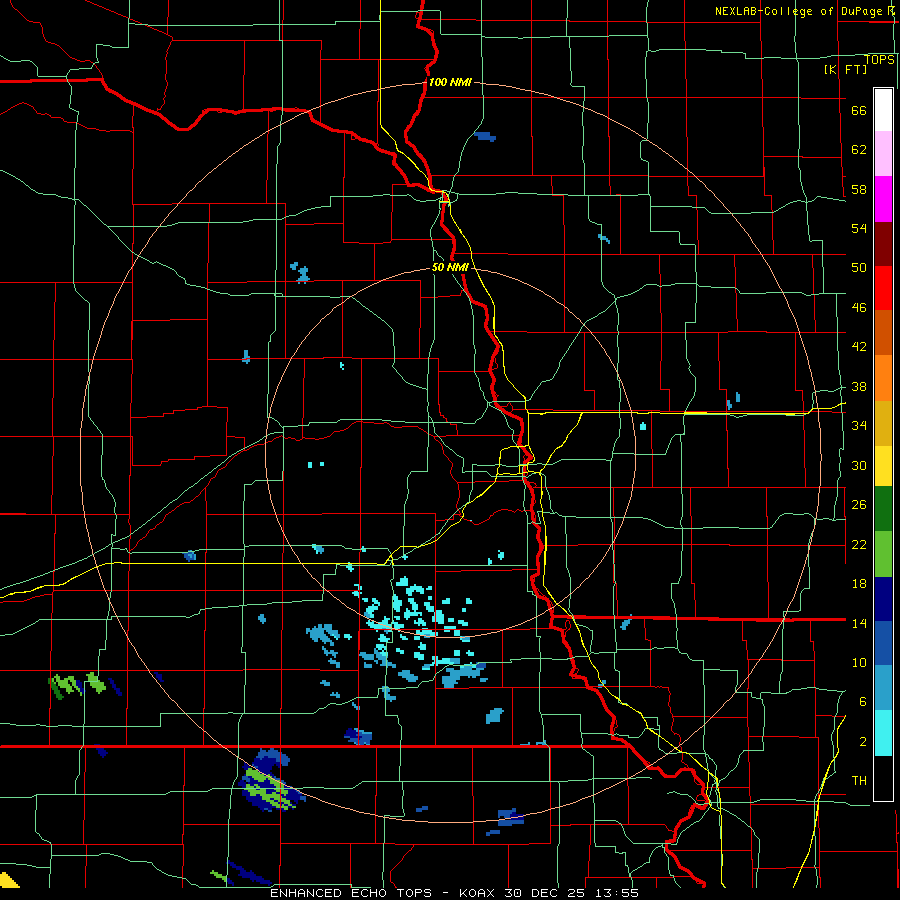Pick the magenta legend color segment
Screen dimensions: 900x900
(883, 199)
